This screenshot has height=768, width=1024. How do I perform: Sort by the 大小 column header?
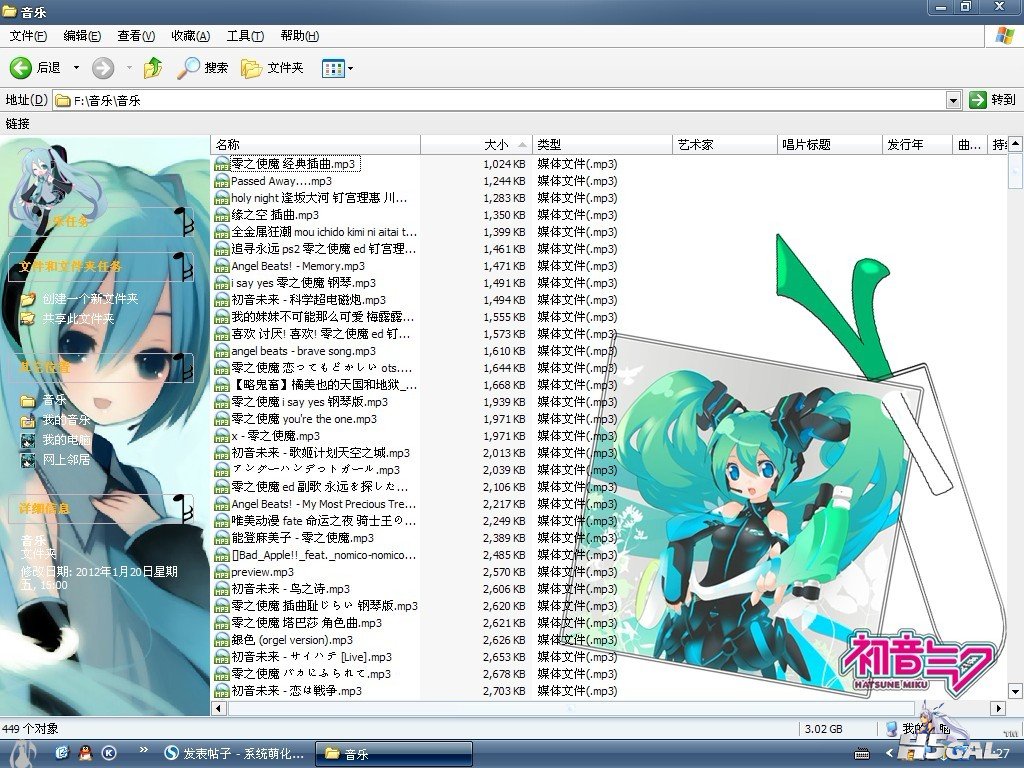pos(476,144)
